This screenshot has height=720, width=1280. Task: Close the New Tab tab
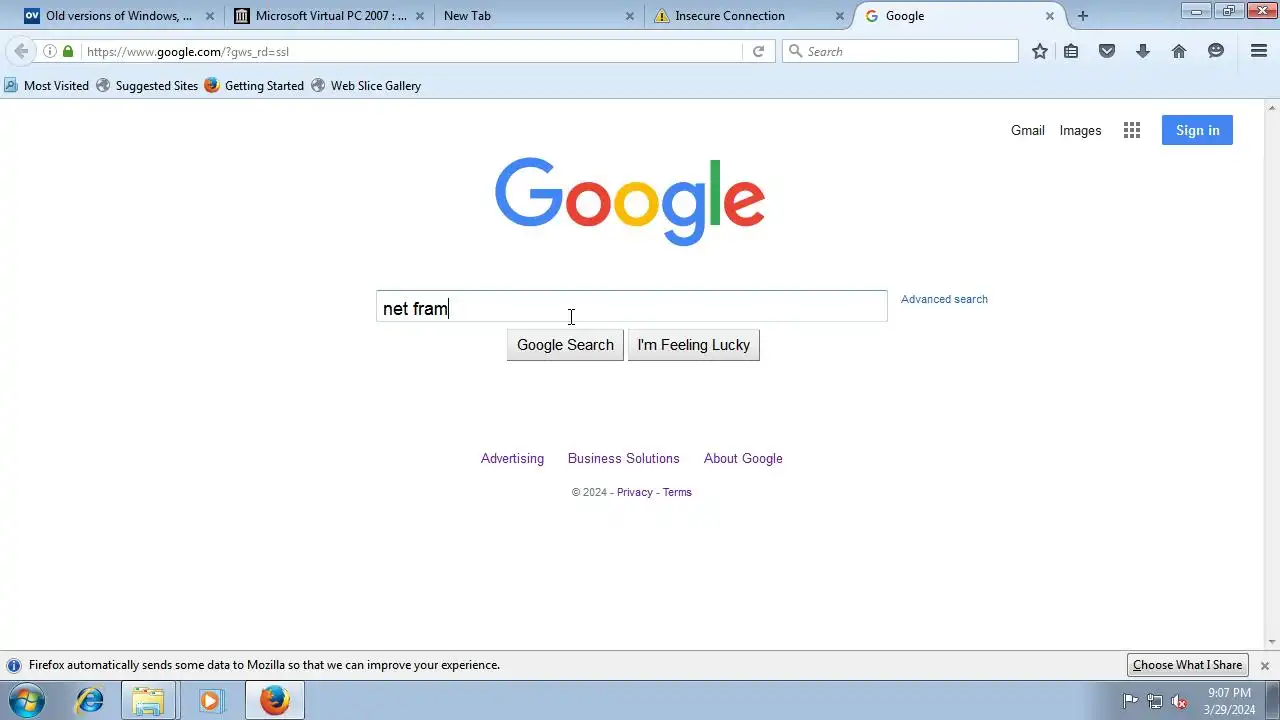pos(630,16)
